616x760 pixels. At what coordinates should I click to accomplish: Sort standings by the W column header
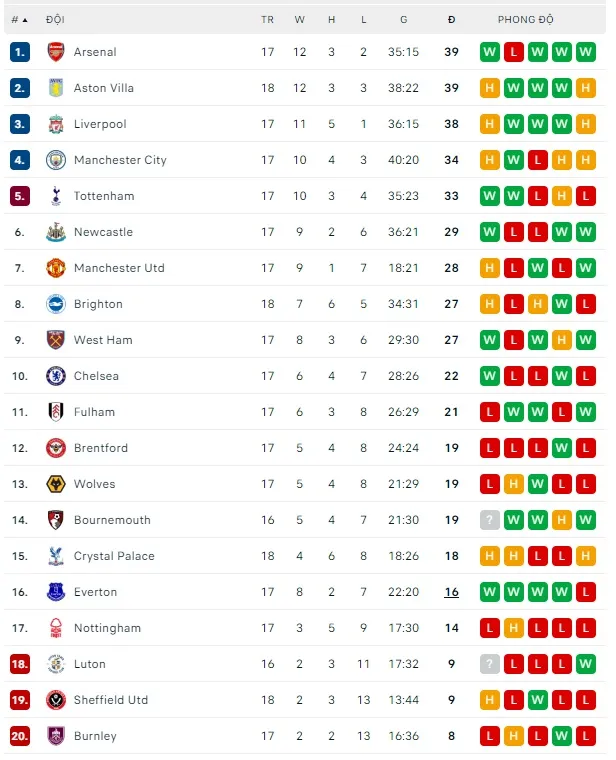point(300,20)
